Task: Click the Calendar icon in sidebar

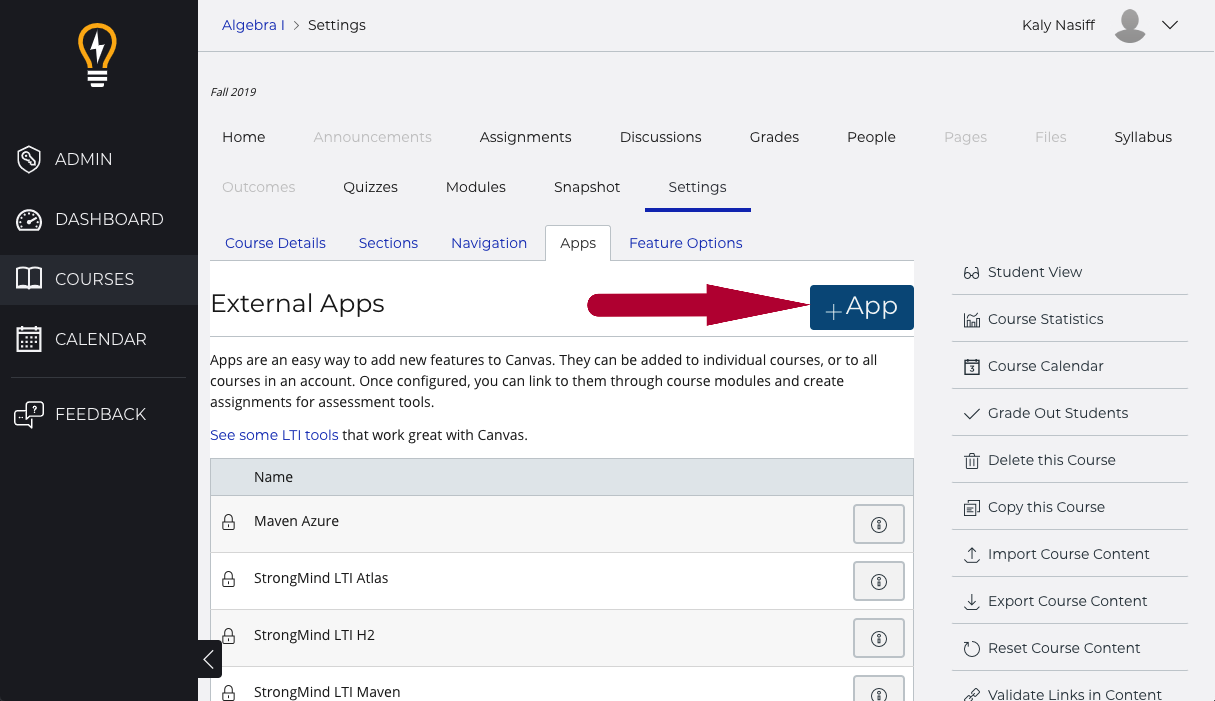Action: click(29, 340)
